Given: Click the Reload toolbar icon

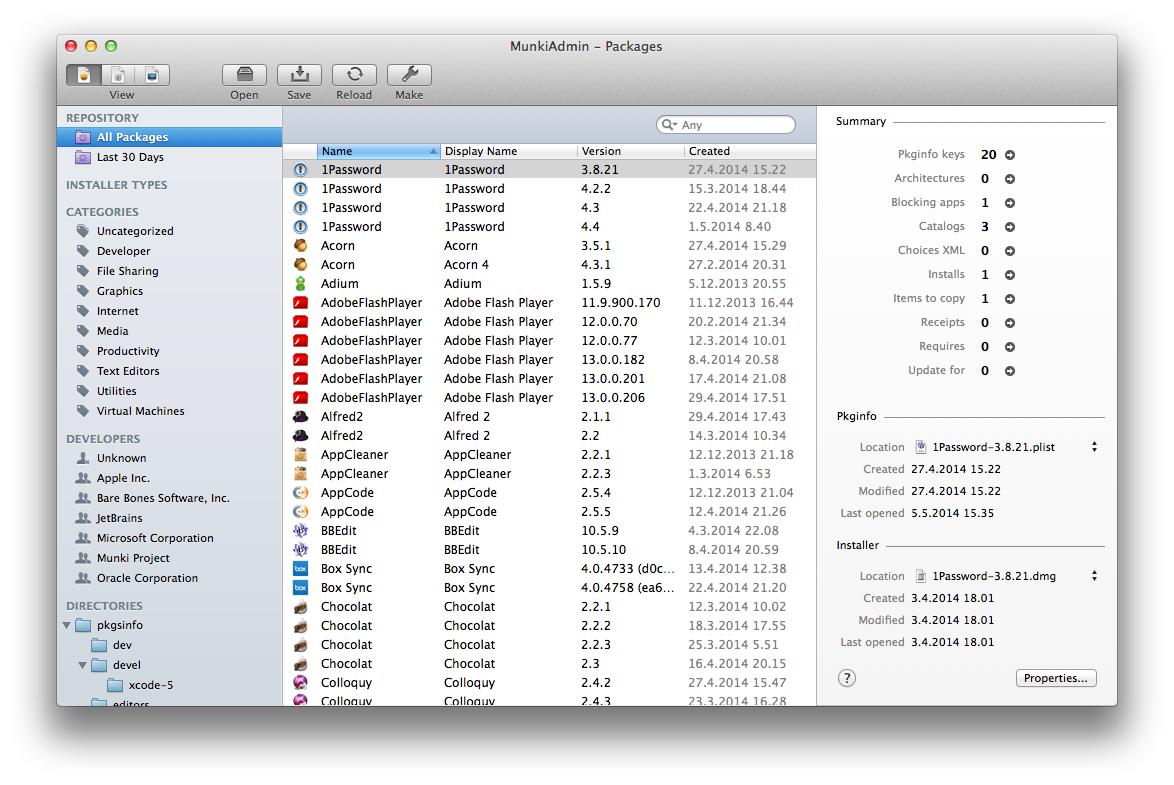Looking at the screenshot, I should point(354,75).
